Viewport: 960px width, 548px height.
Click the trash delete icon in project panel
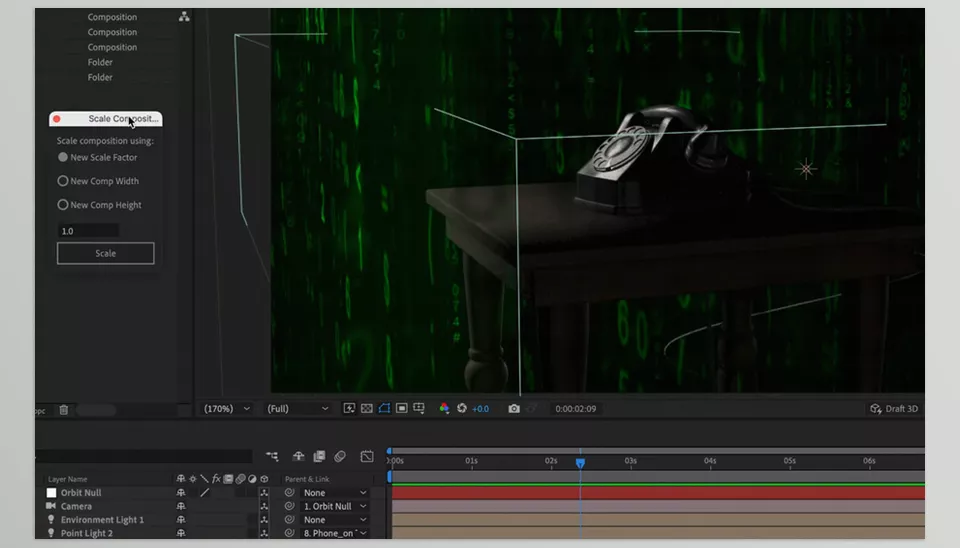[x=64, y=410]
